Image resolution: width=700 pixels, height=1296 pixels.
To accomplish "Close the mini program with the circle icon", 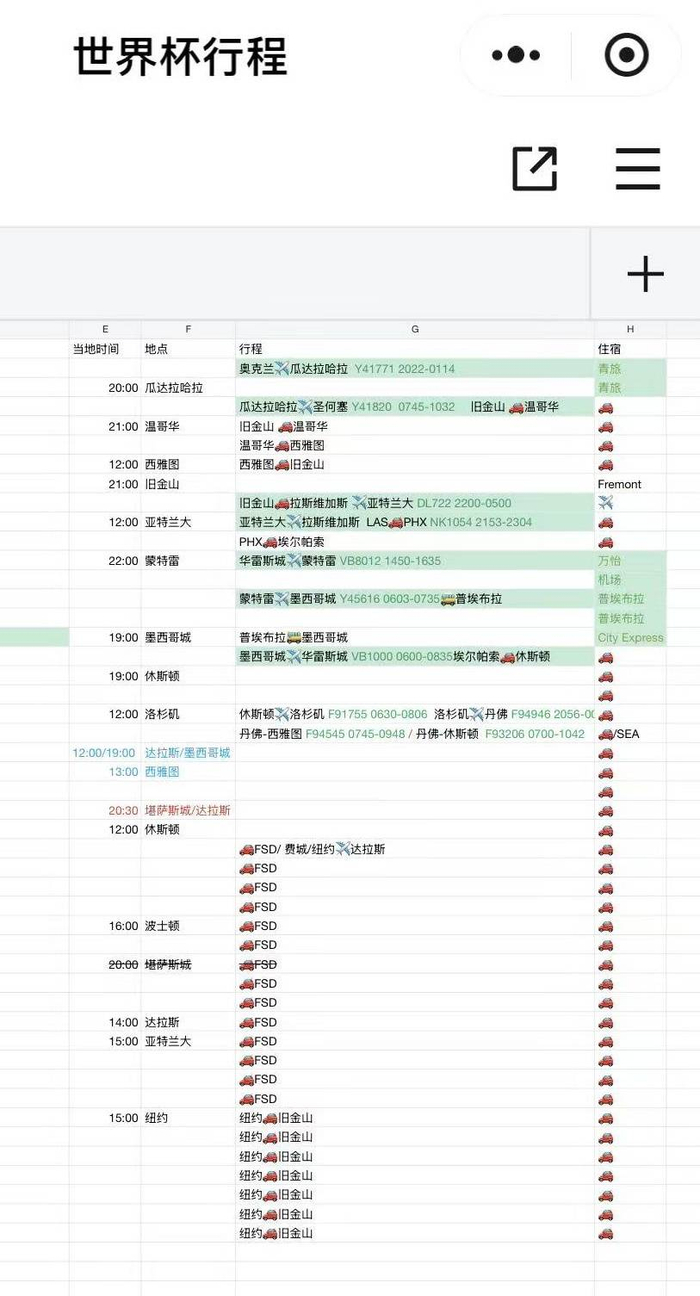I will tap(627, 55).
